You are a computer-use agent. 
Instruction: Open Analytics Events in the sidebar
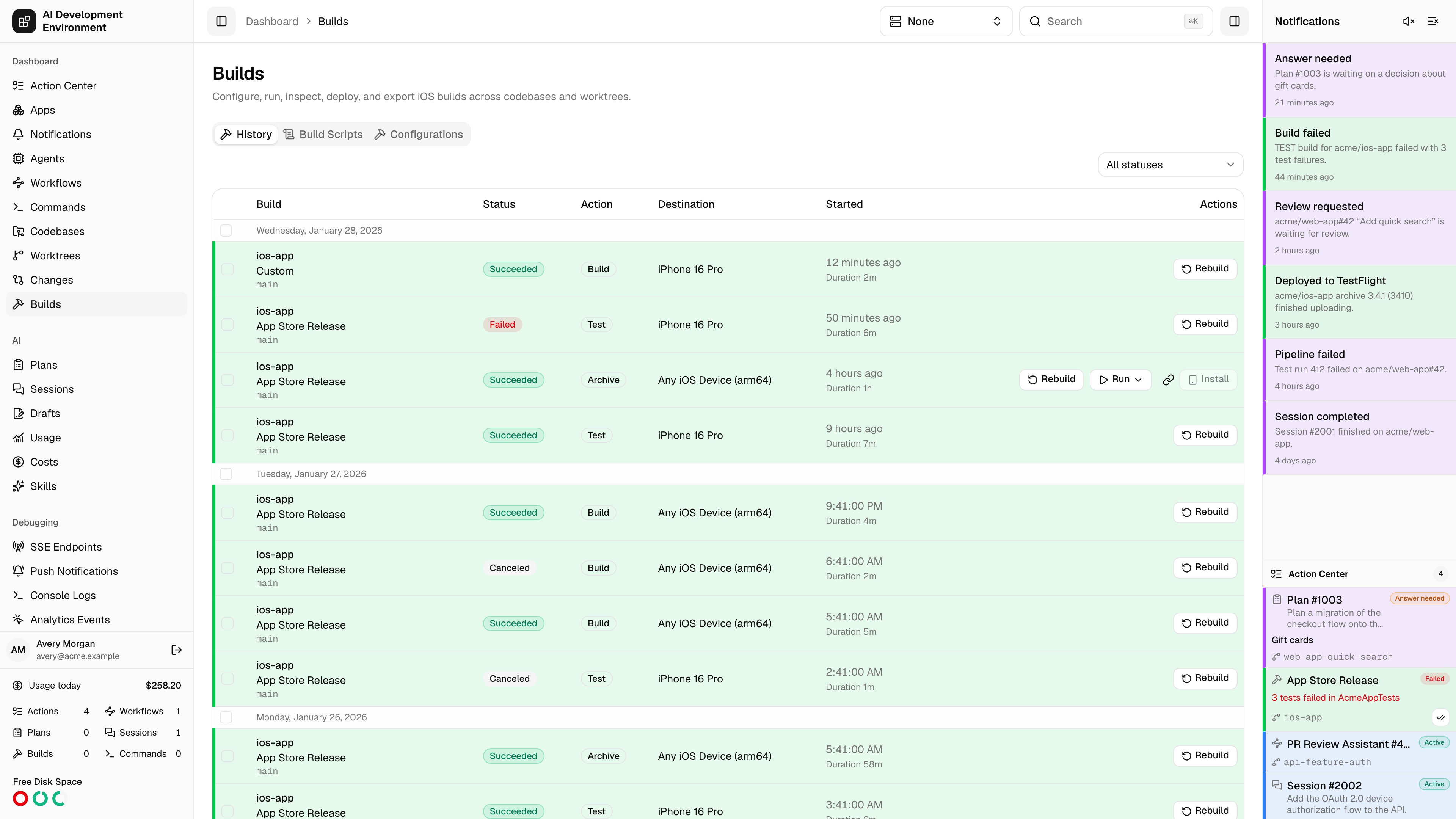coord(97,620)
